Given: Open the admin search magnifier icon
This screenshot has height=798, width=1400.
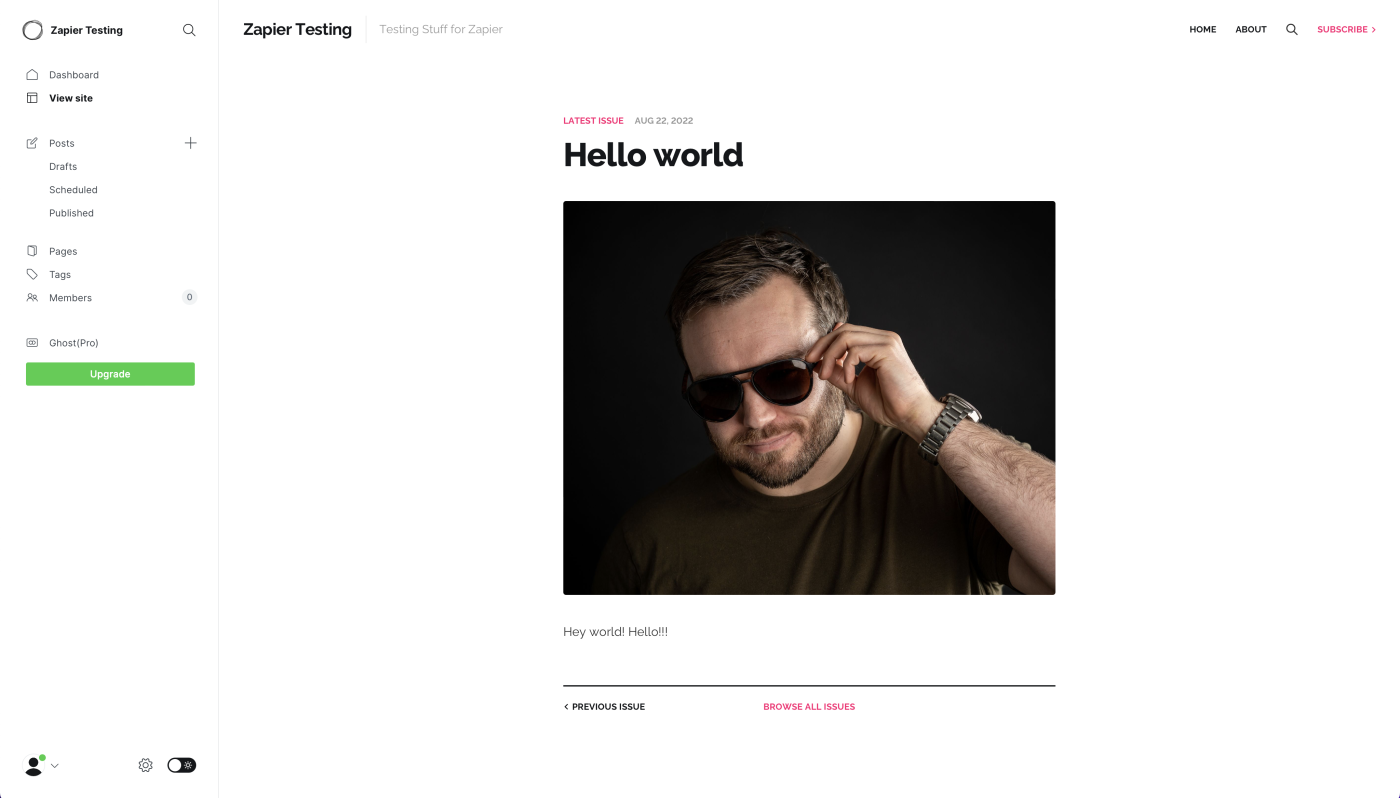Looking at the screenshot, I should point(189,30).
